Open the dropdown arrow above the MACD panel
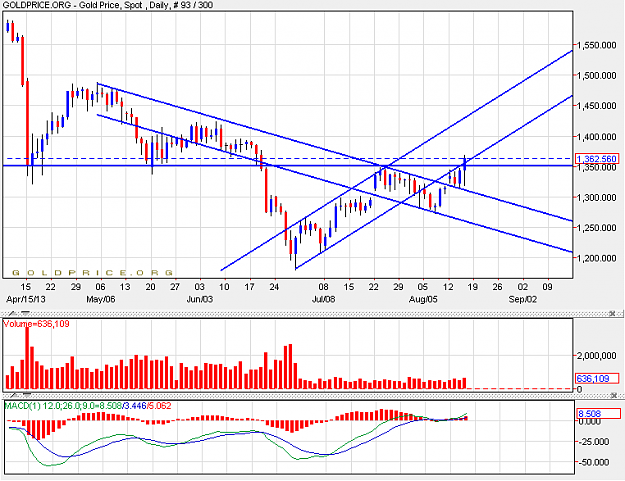This screenshot has height=481, width=625. [26, 395]
